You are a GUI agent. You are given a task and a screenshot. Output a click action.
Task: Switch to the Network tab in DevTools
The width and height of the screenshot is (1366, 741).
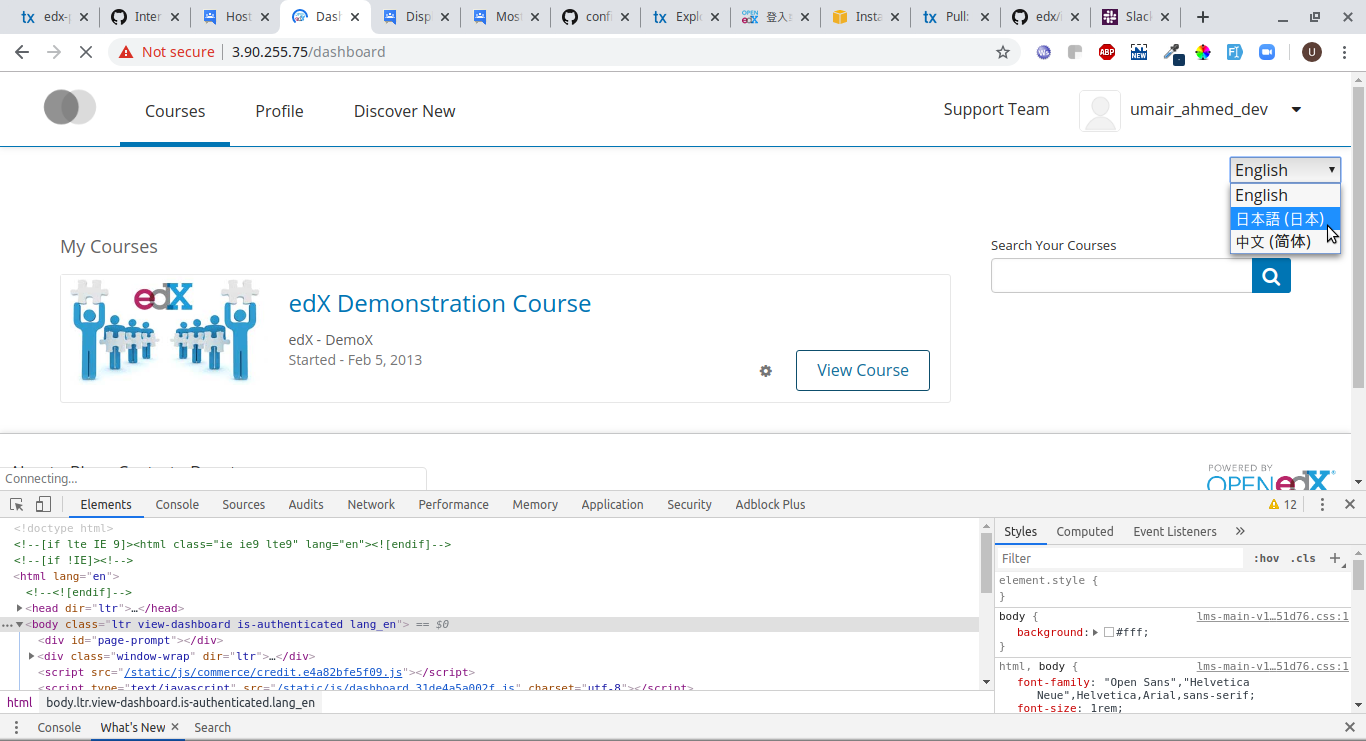point(371,505)
